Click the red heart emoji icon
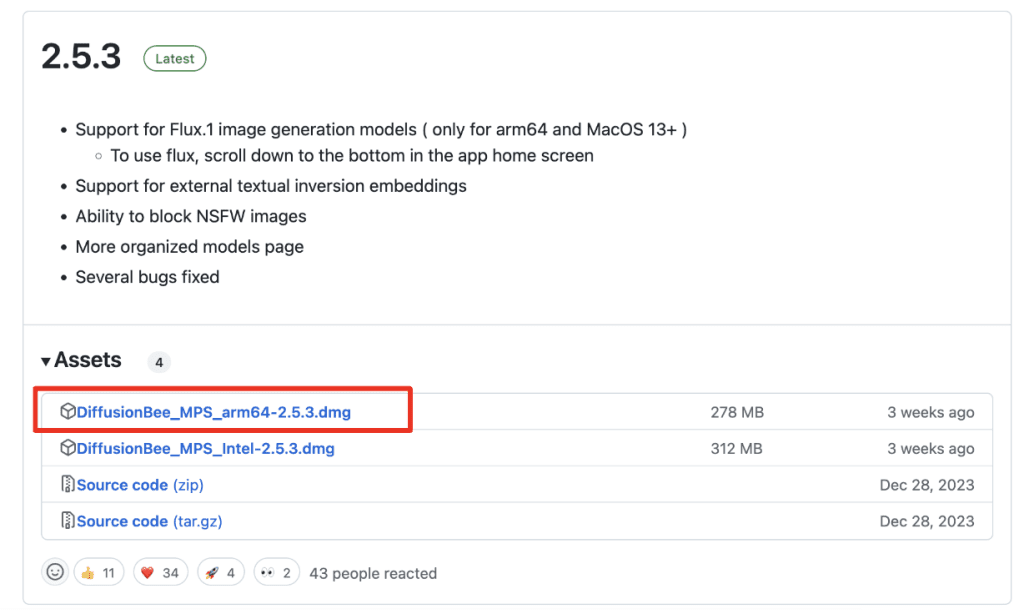This screenshot has width=1024, height=614. pos(147,573)
